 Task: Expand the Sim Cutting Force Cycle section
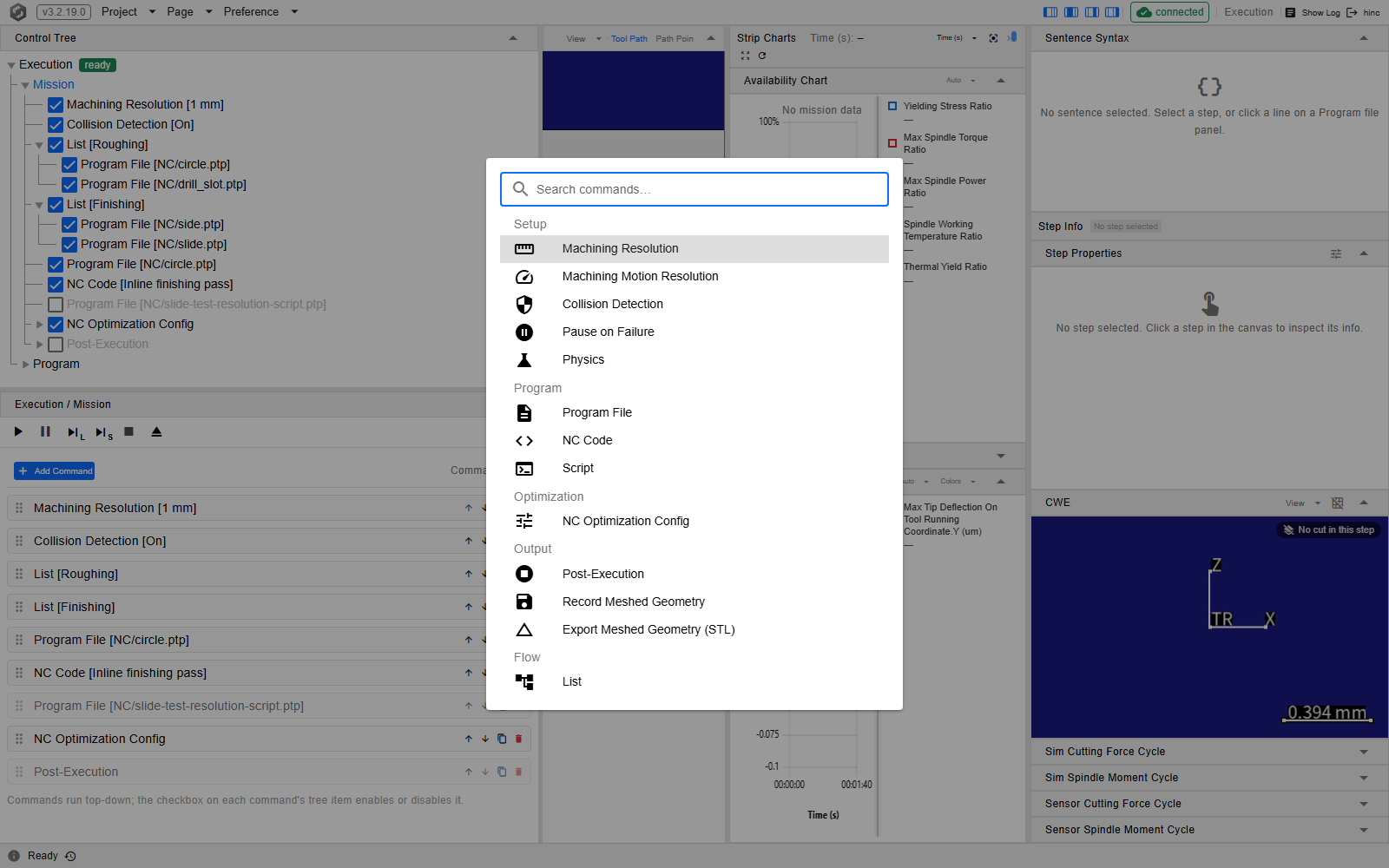(x=1364, y=752)
